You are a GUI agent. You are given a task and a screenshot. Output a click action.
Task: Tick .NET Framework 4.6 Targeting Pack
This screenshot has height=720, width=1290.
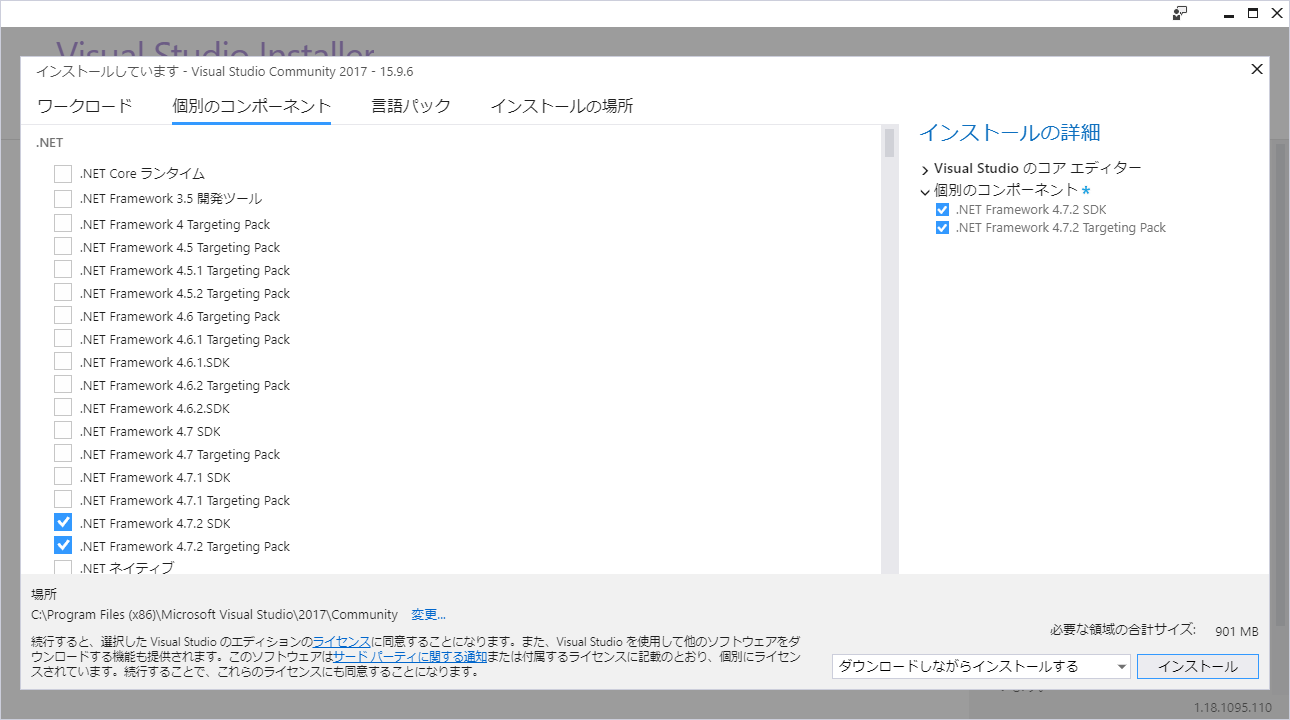point(63,316)
